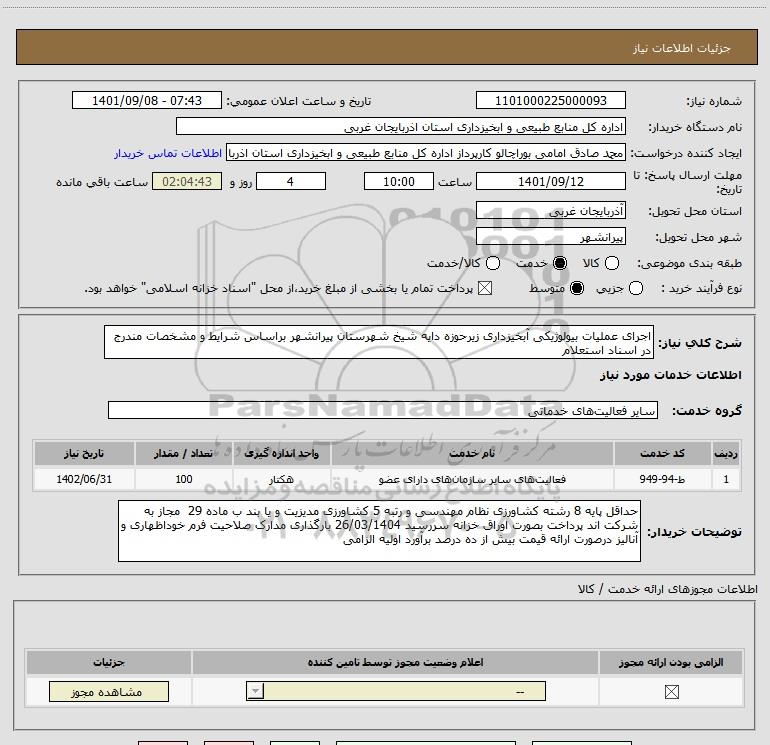The width and height of the screenshot is (770, 745).
Task: Click the ایجاد کننده درخواست field
Action: click(x=426, y=153)
